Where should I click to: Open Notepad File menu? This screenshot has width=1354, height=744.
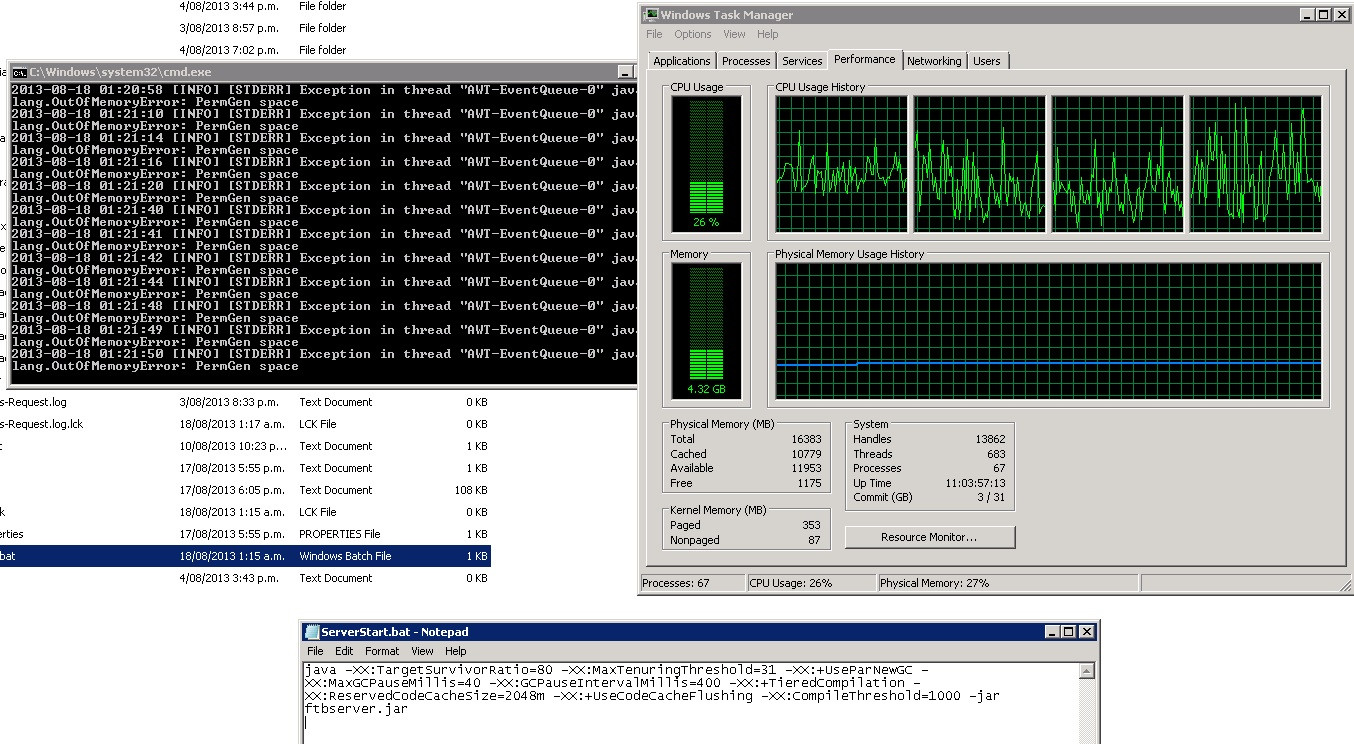315,651
